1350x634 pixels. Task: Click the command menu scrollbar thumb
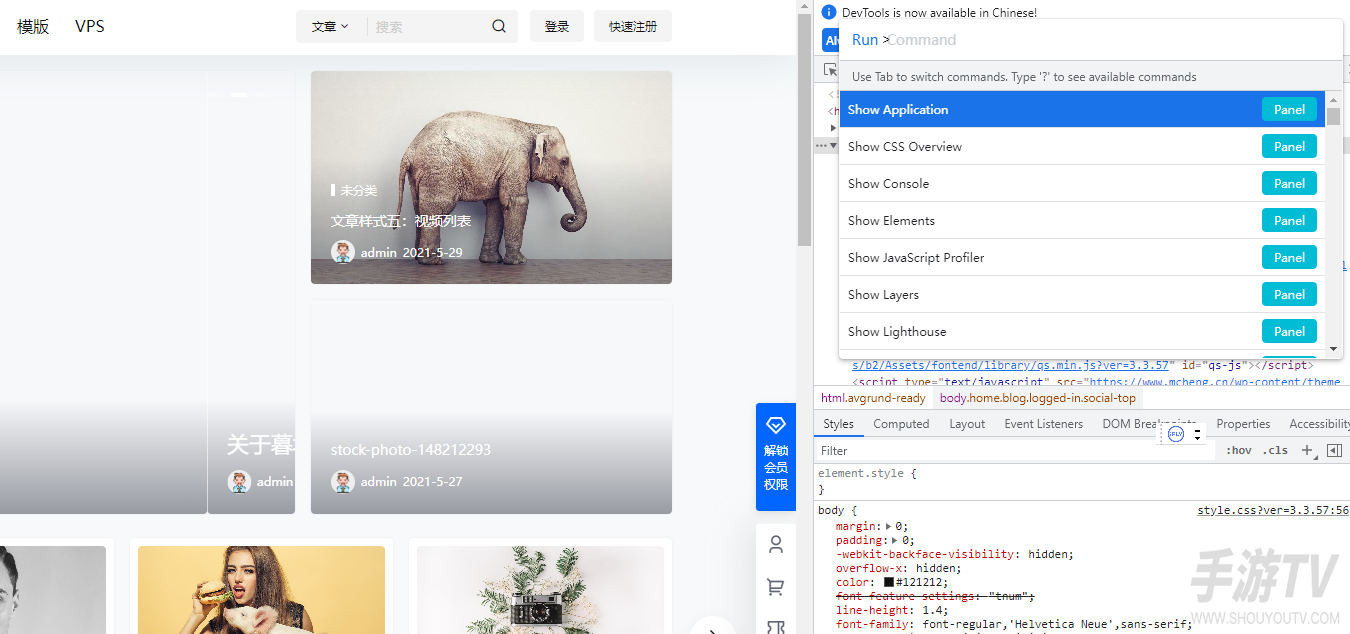click(x=1333, y=116)
